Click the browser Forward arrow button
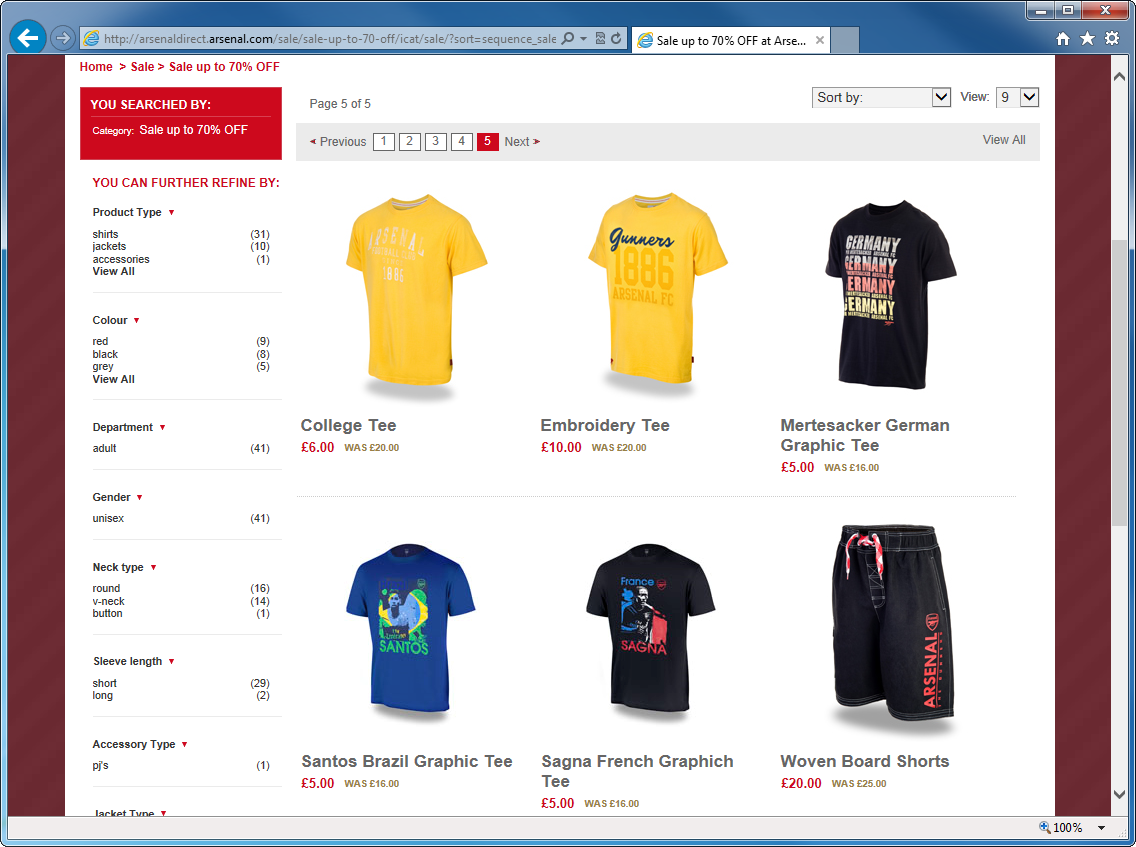The image size is (1136, 847). click(63, 38)
